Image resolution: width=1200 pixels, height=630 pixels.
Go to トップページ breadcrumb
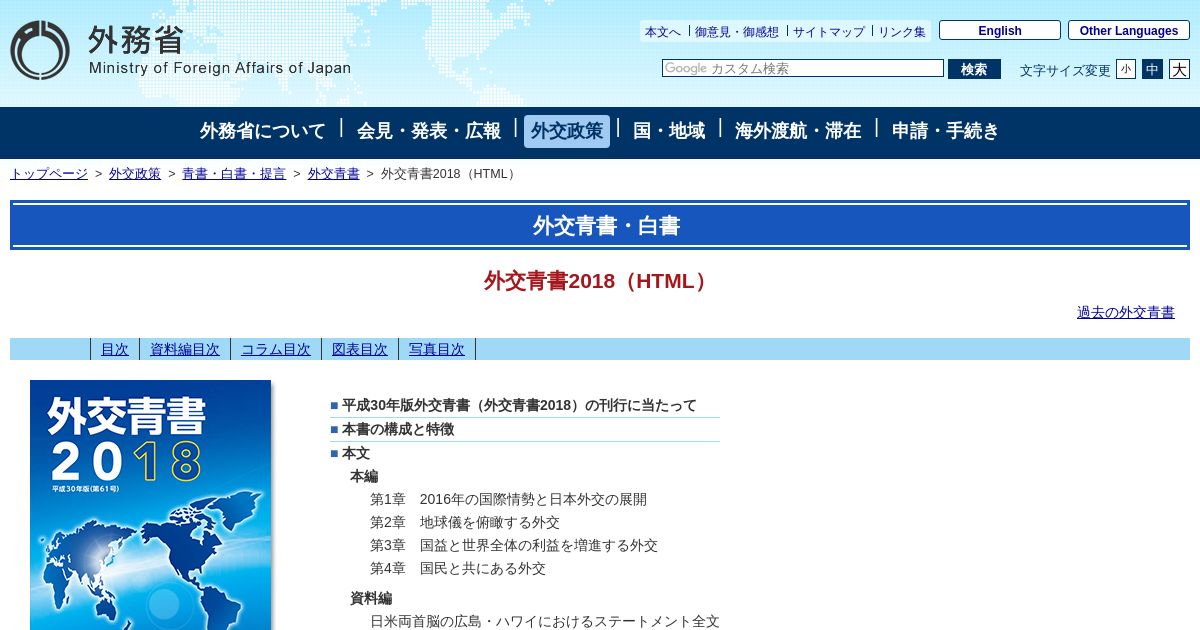(x=49, y=173)
